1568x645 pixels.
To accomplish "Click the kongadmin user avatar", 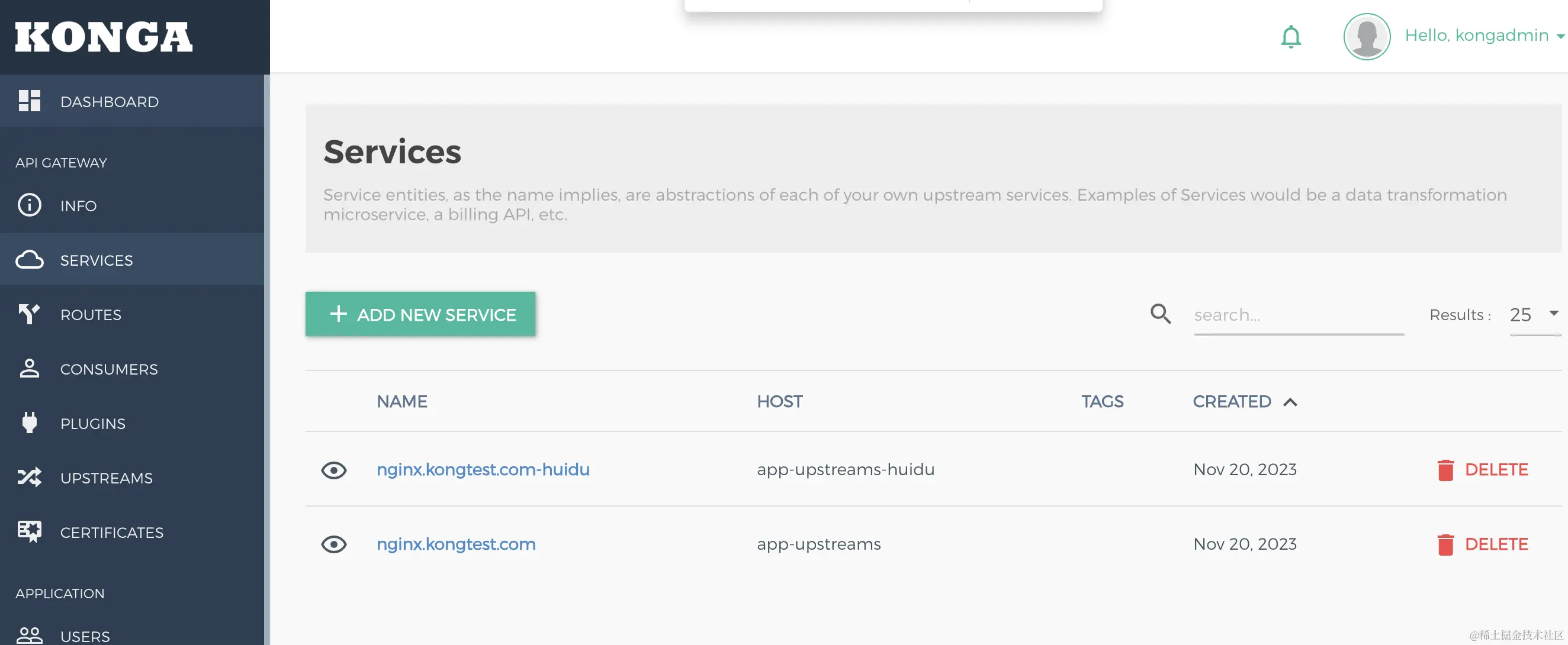I will [x=1367, y=37].
